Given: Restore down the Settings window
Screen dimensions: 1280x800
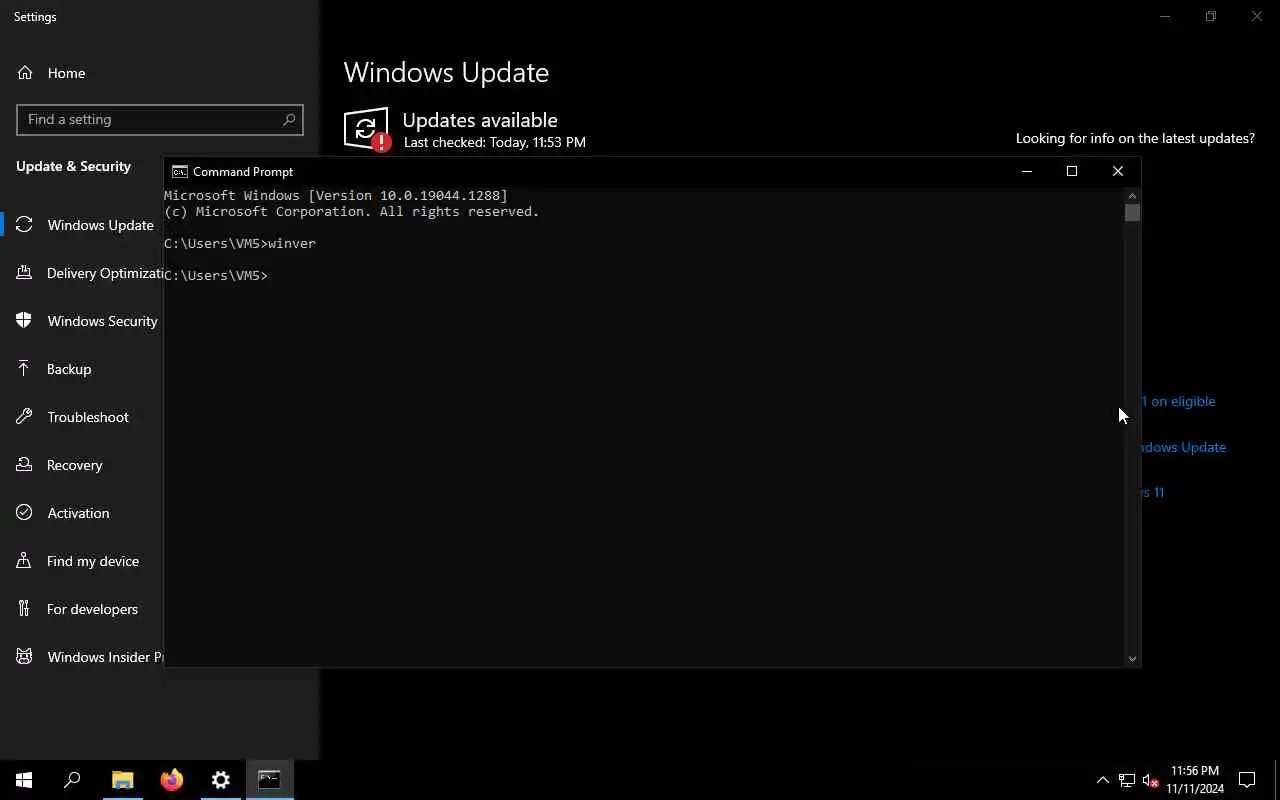Looking at the screenshot, I should point(1211,16).
